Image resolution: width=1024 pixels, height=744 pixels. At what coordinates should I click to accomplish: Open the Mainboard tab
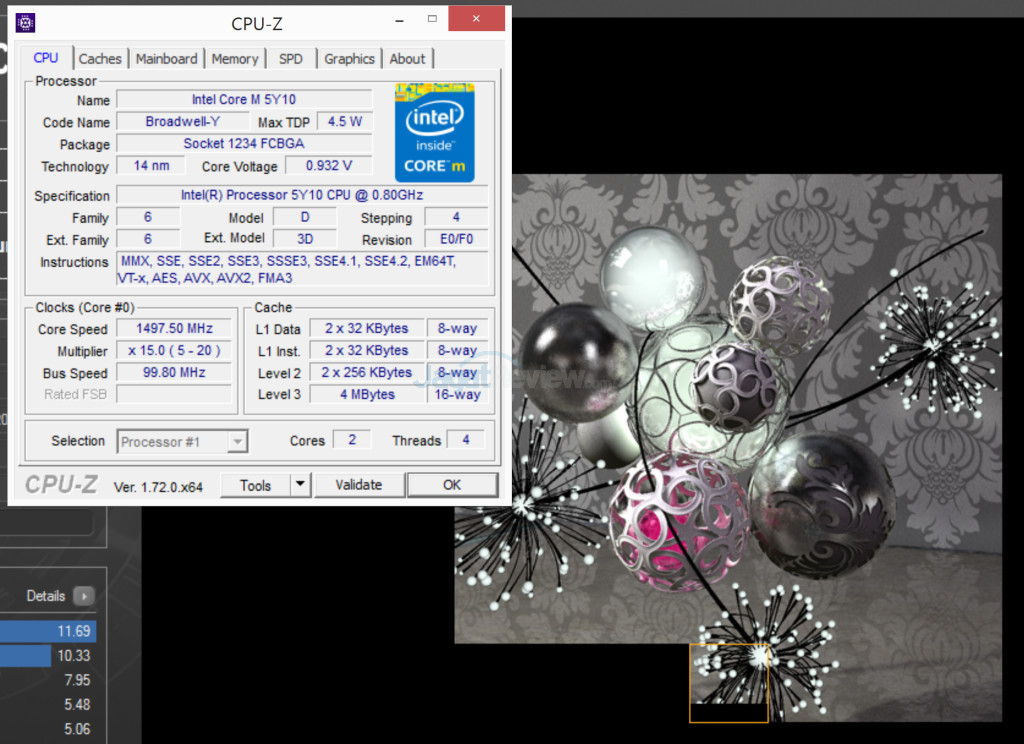(x=166, y=59)
